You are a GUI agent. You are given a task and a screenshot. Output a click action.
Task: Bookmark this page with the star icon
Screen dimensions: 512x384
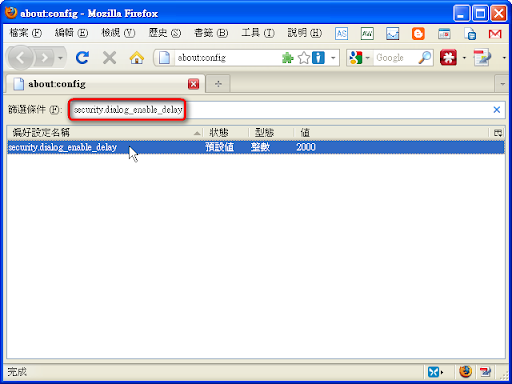pos(304,58)
